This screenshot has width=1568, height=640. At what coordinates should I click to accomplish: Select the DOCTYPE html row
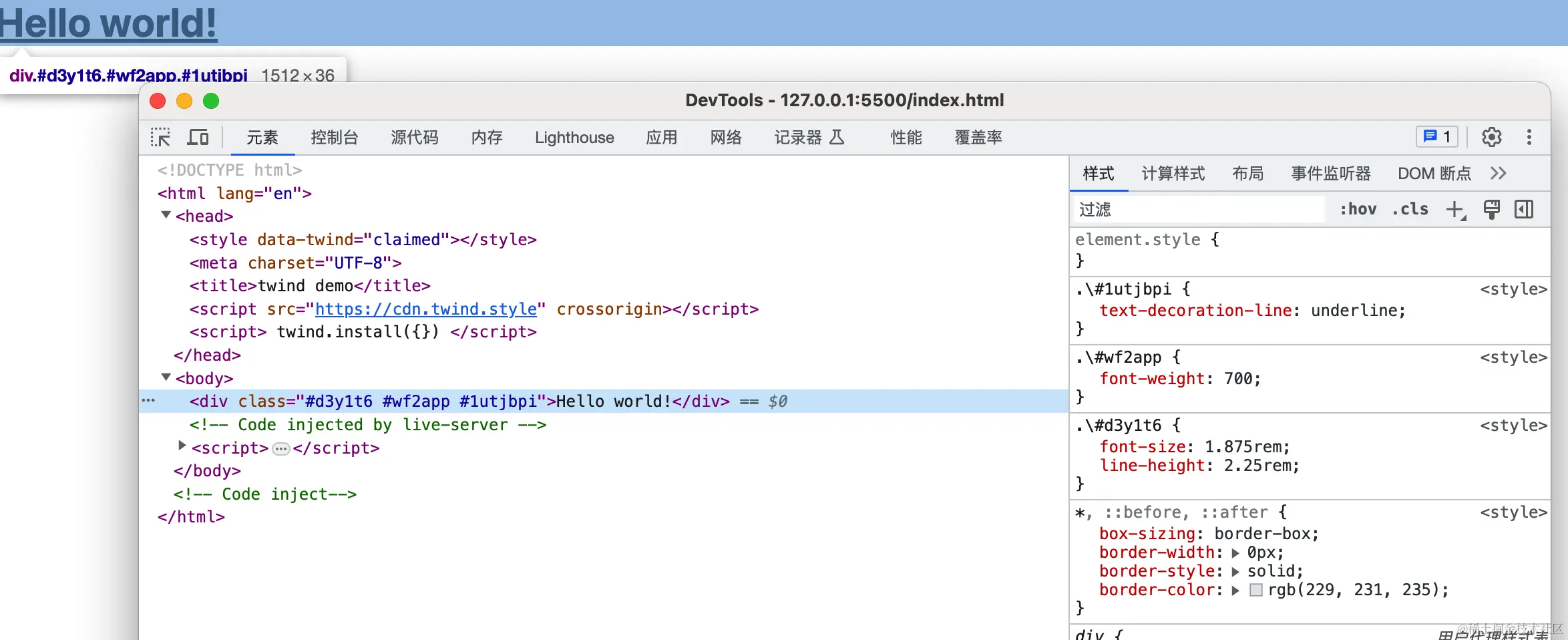[x=230, y=170]
